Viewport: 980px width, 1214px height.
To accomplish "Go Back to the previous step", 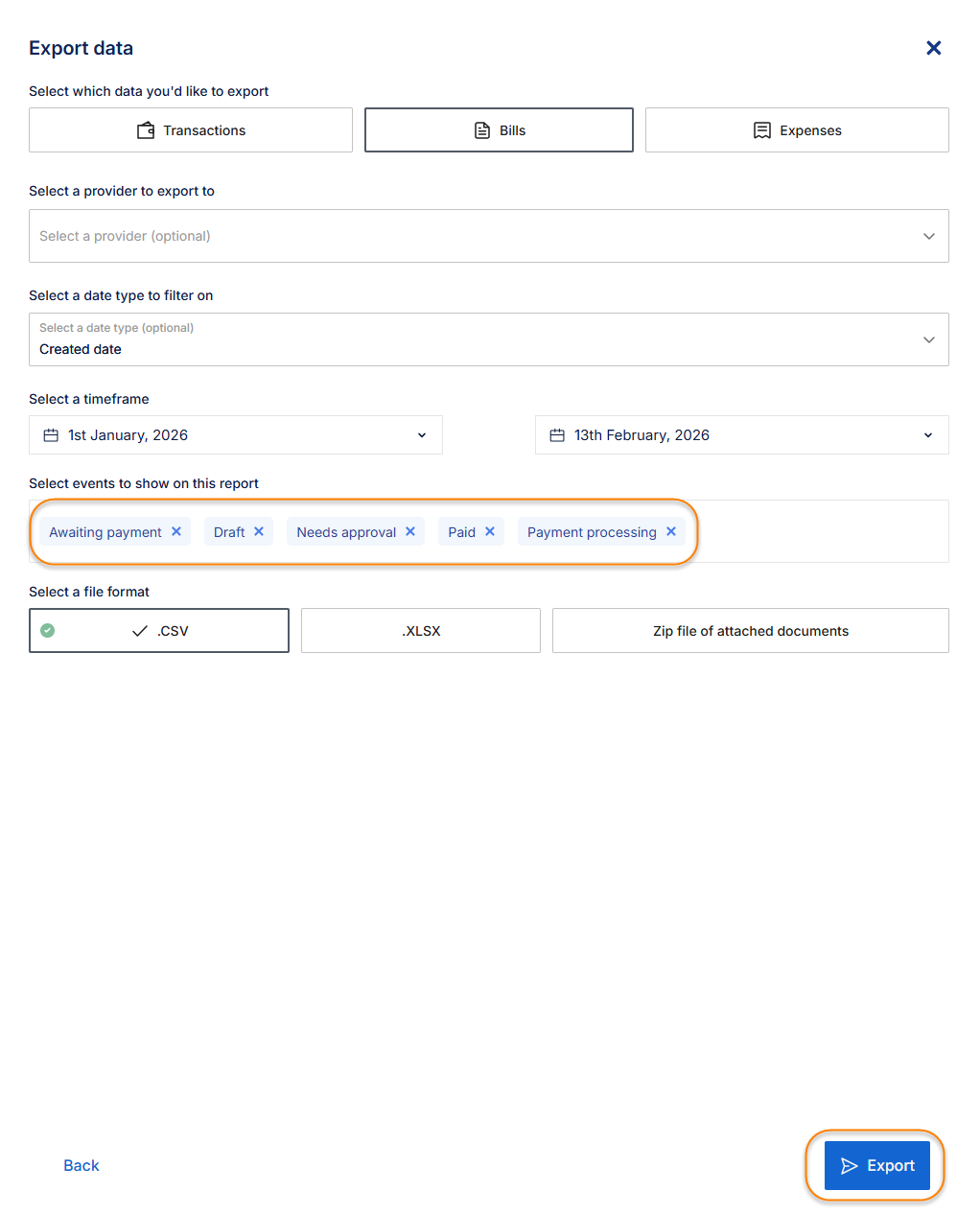I will (x=82, y=1165).
